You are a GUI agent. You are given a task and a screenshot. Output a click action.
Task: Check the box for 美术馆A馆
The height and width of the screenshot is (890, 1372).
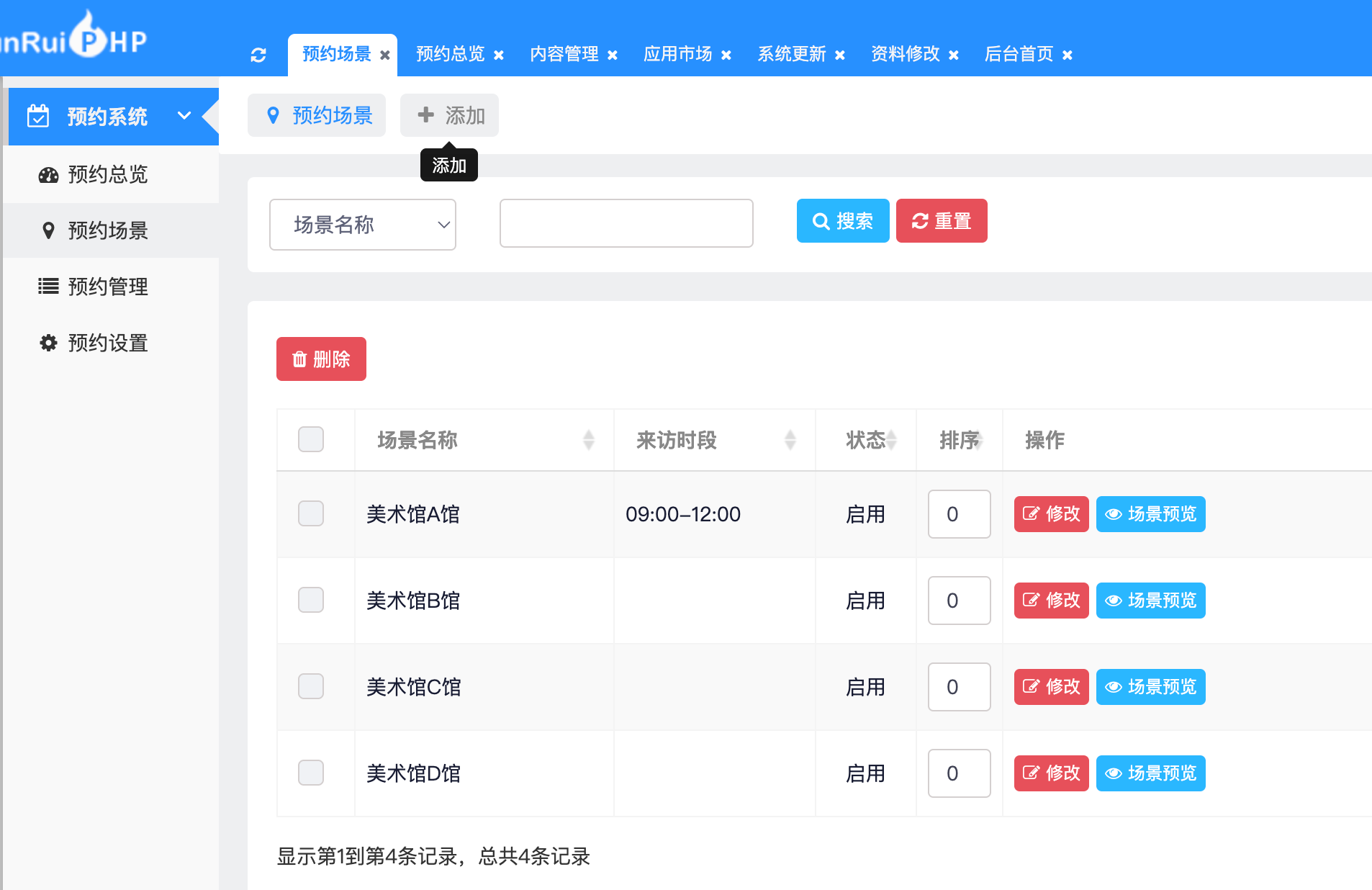311,514
